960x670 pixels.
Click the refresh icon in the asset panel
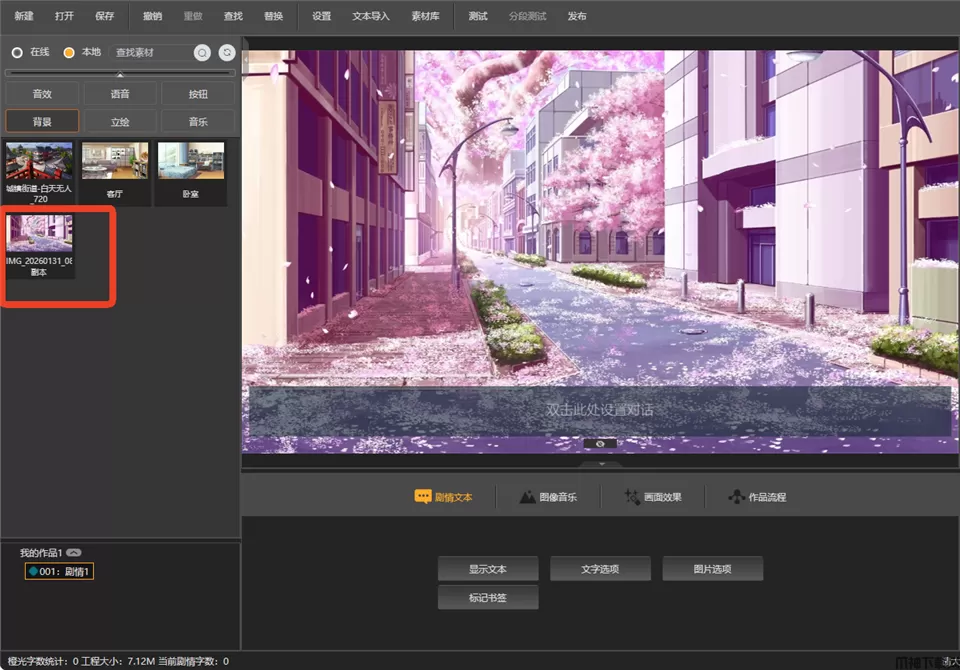click(228, 52)
